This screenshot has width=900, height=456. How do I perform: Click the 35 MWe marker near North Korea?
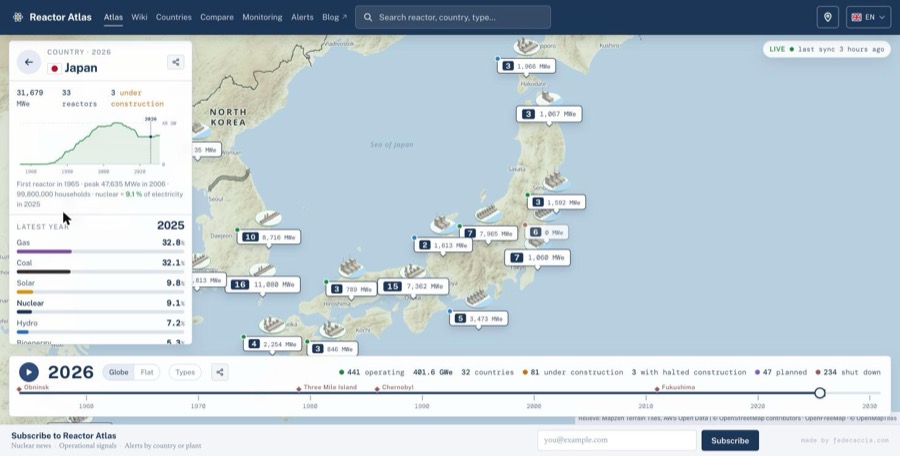tap(205, 150)
